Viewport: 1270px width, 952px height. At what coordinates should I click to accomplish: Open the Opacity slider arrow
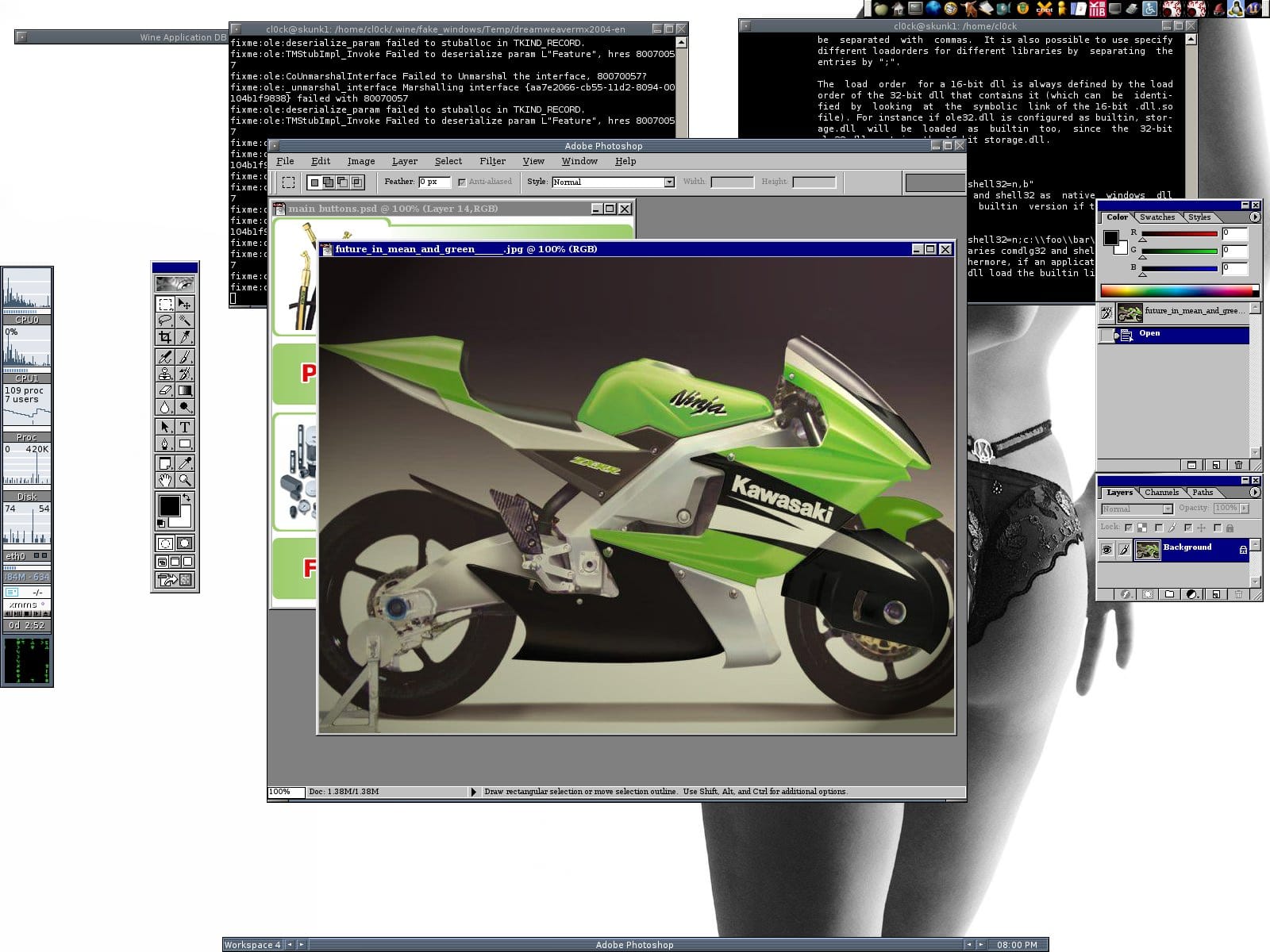1245,509
